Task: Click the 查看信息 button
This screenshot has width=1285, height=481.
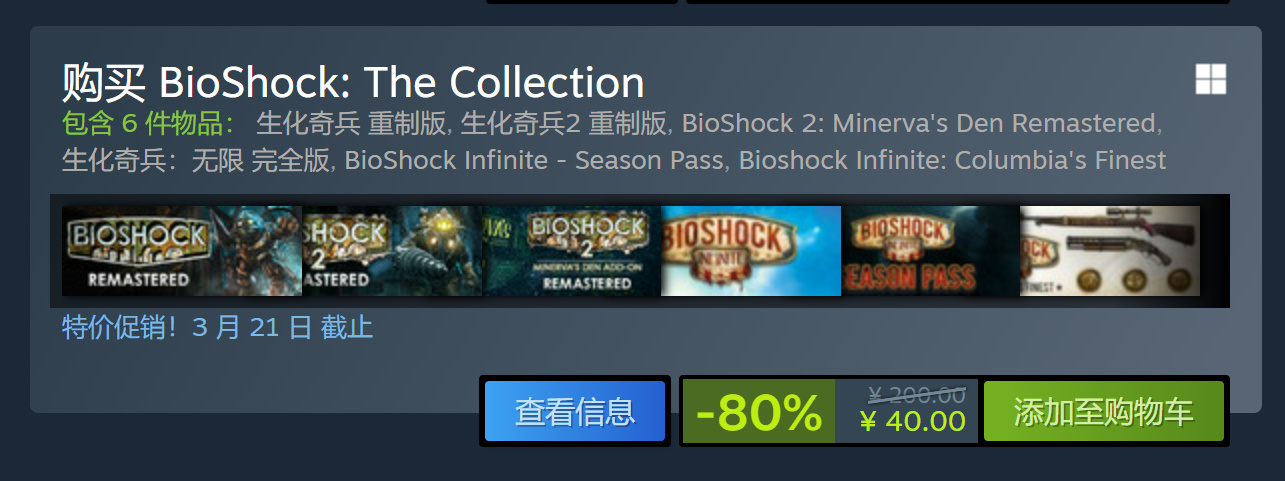Action: click(x=575, y=411)
